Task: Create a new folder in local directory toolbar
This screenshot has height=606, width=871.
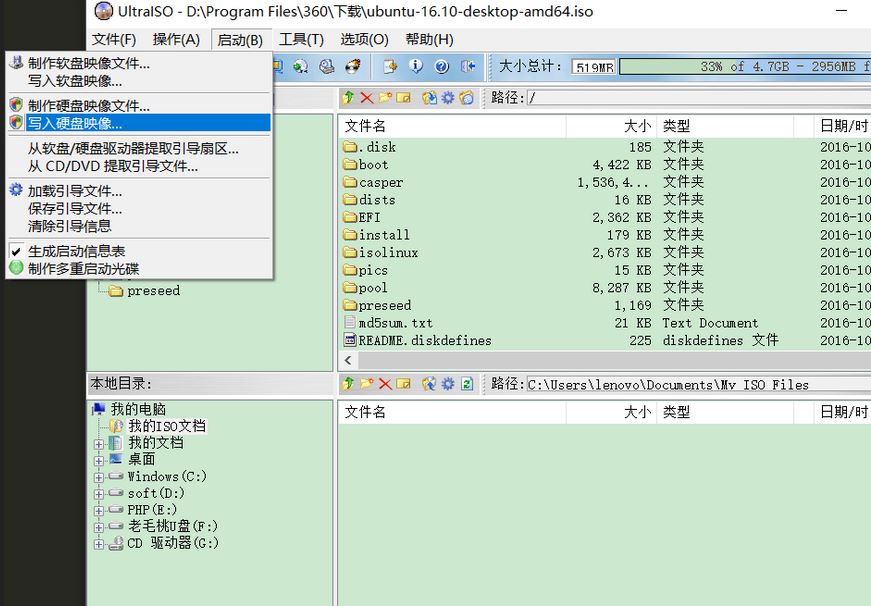Action: (x=367, y=383)
